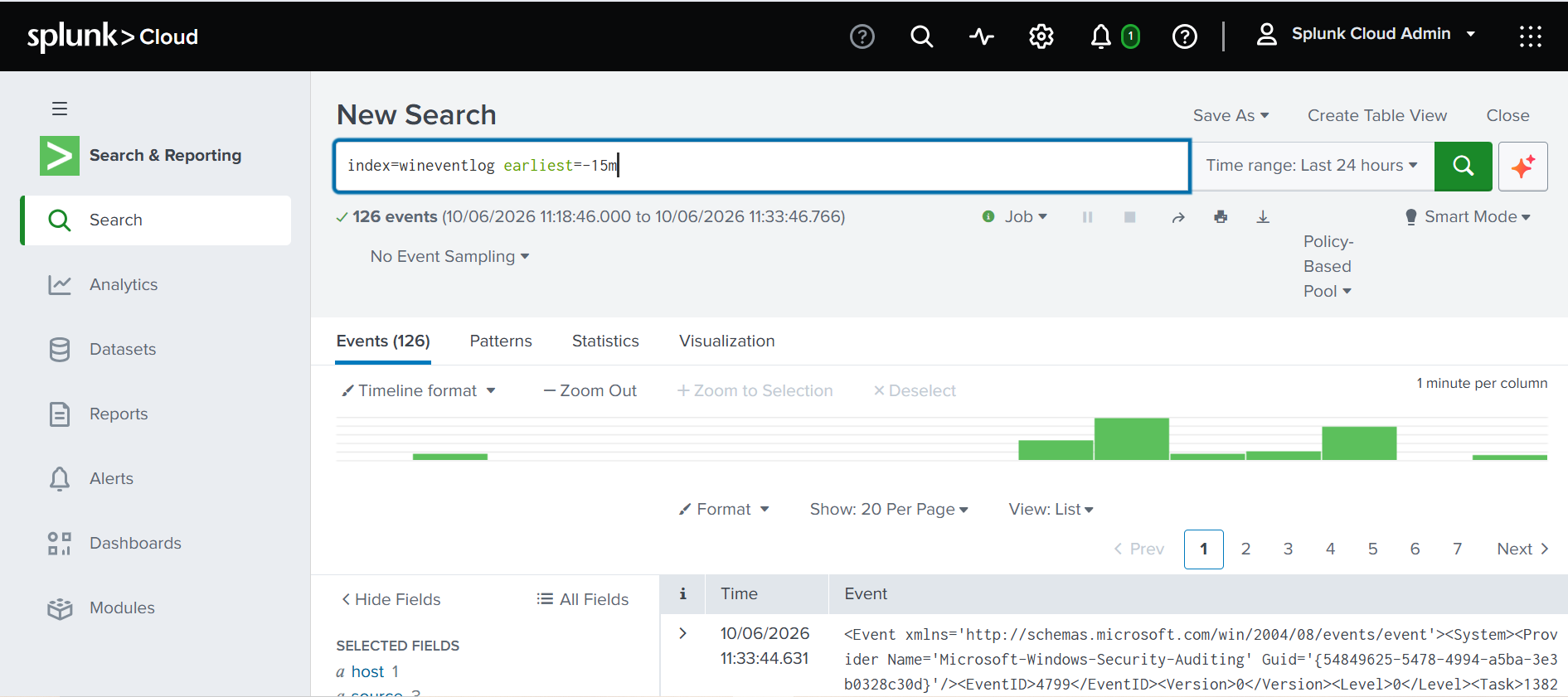
Task: Click Hide Fields
Action: click(391, 599)
